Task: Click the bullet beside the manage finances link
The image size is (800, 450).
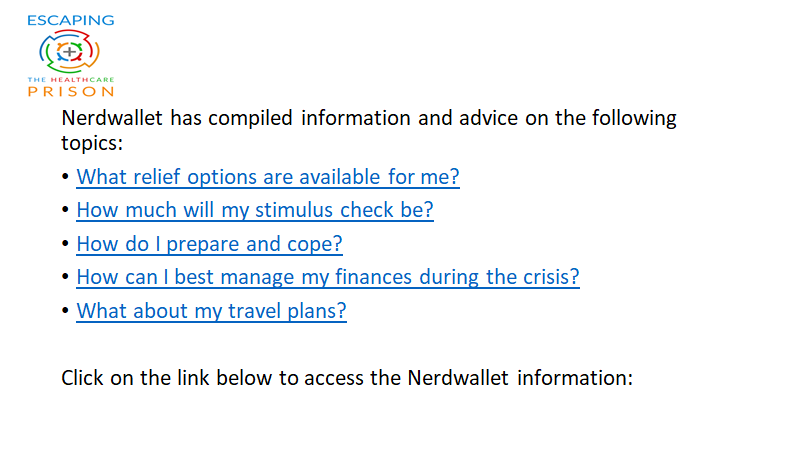Action: tap(65, 277)
